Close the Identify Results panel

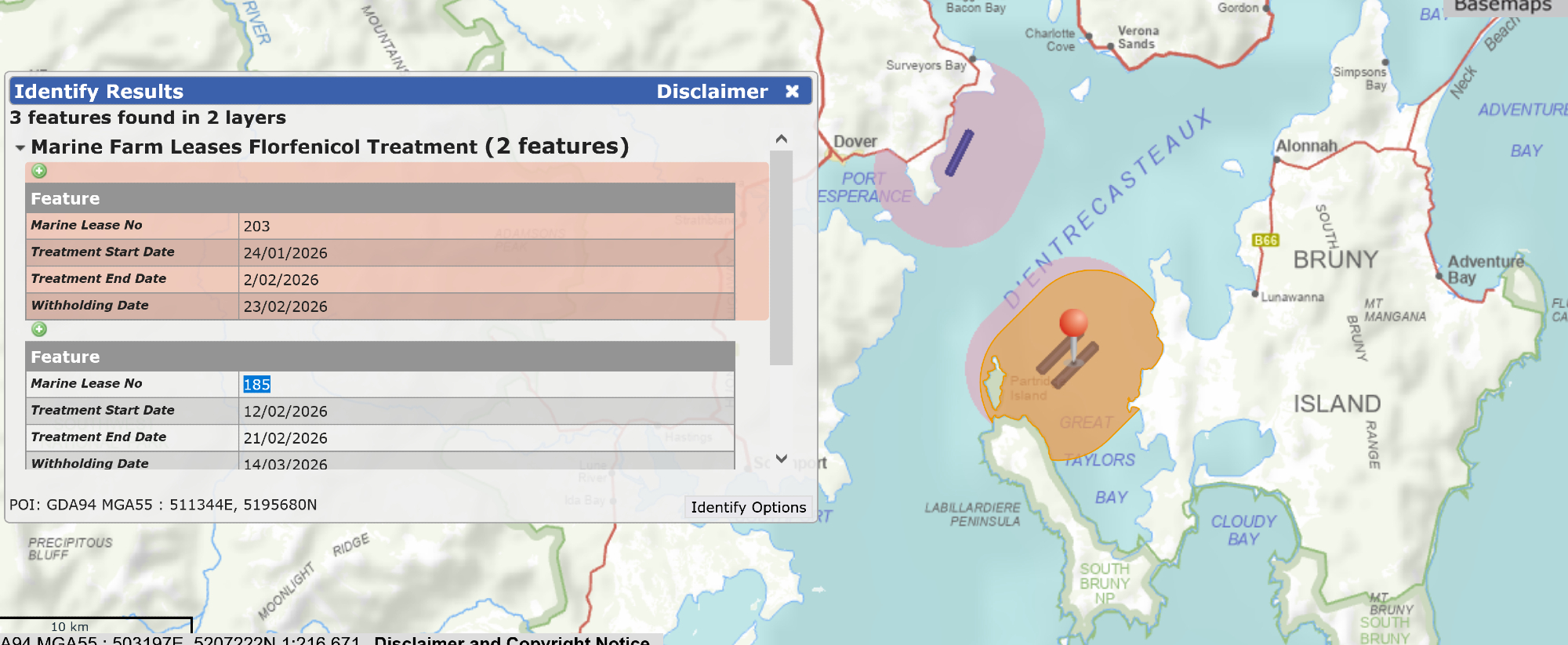[x=792, y=92]
